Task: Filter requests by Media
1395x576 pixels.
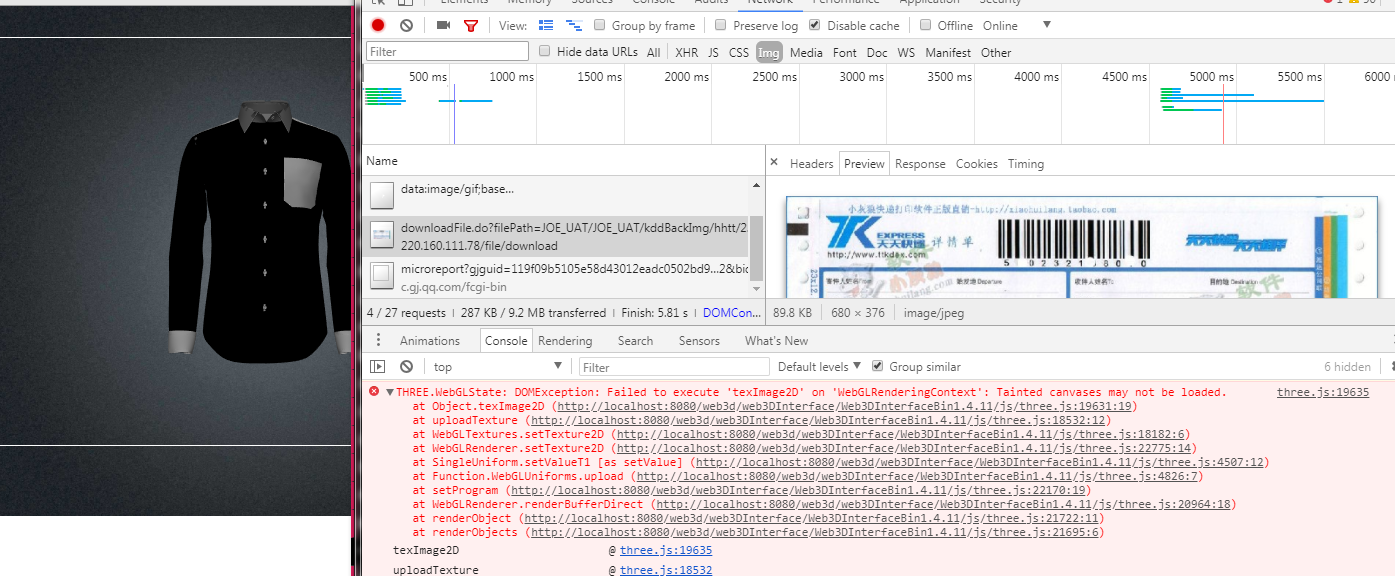Action: [806, 52]
